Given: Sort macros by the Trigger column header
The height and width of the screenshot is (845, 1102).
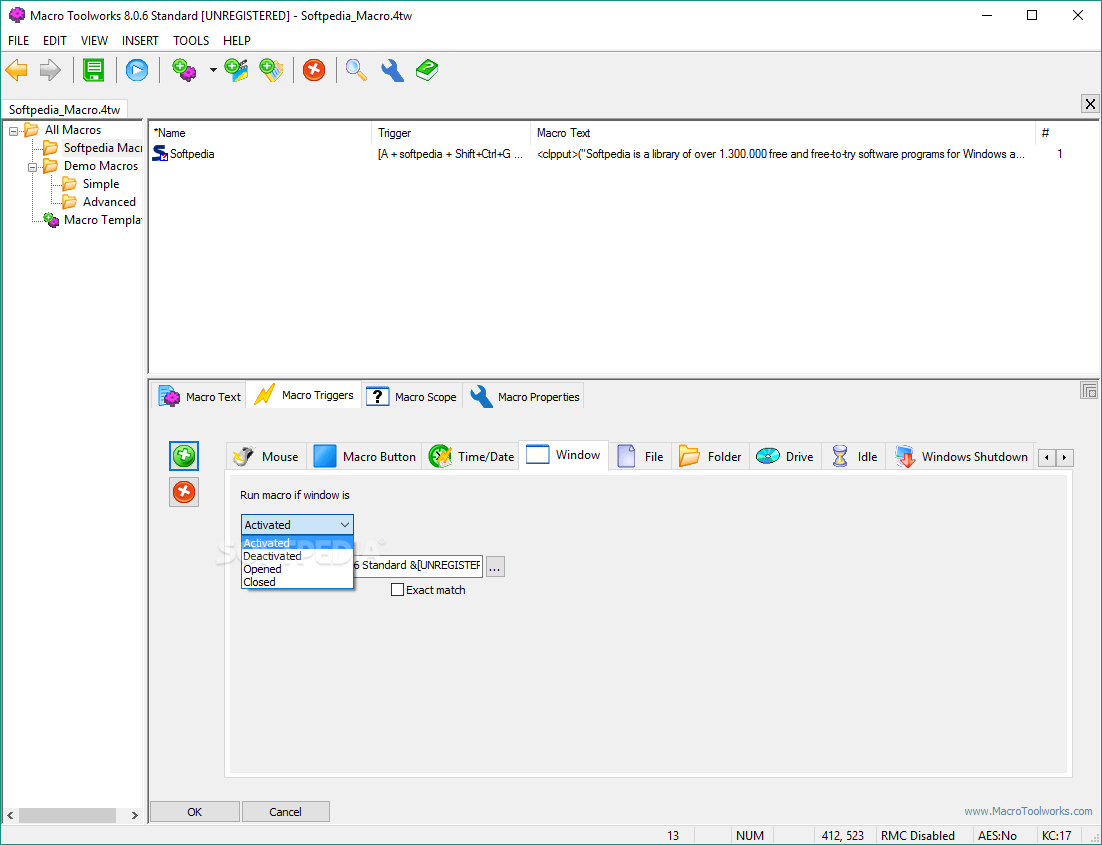Looking at the screenshot, I should 450,133.
